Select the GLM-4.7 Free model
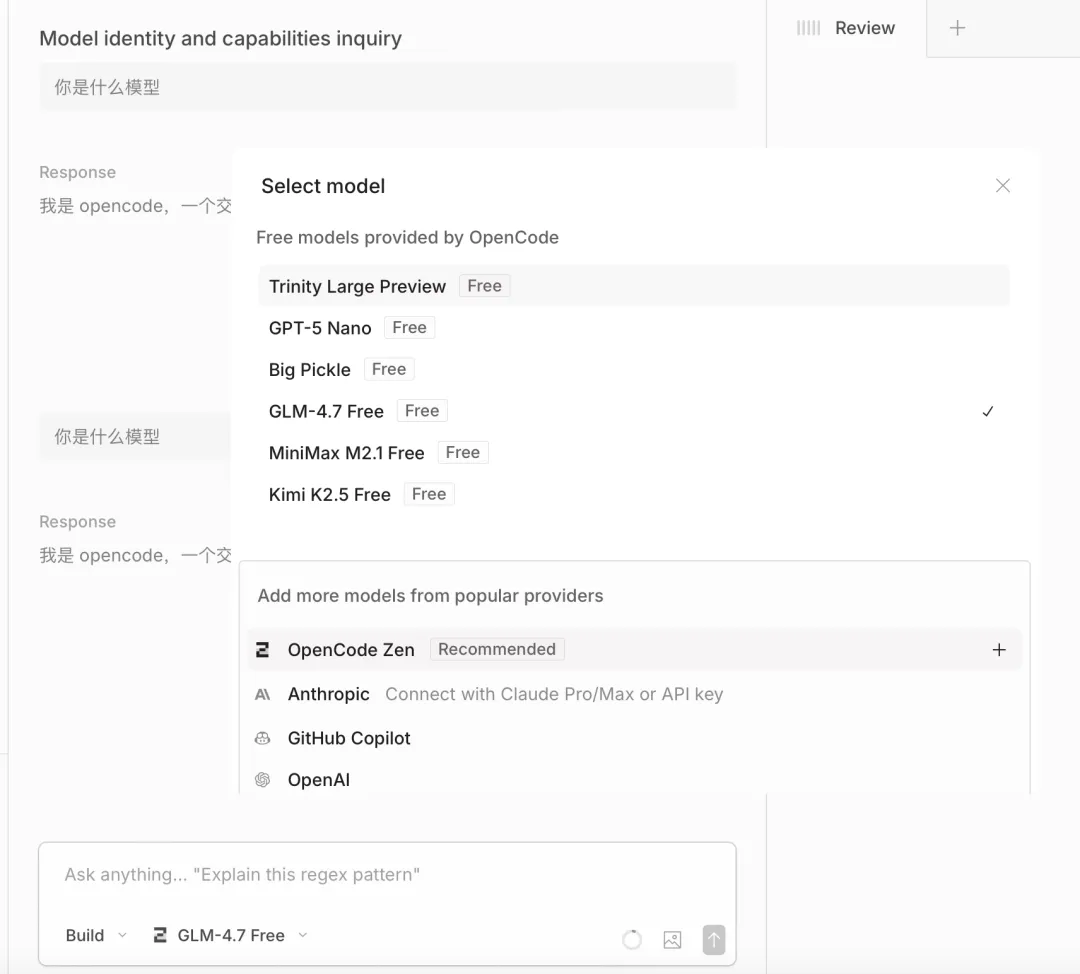1080x974 pixels. pyautogui.click(x=326, y=411)
